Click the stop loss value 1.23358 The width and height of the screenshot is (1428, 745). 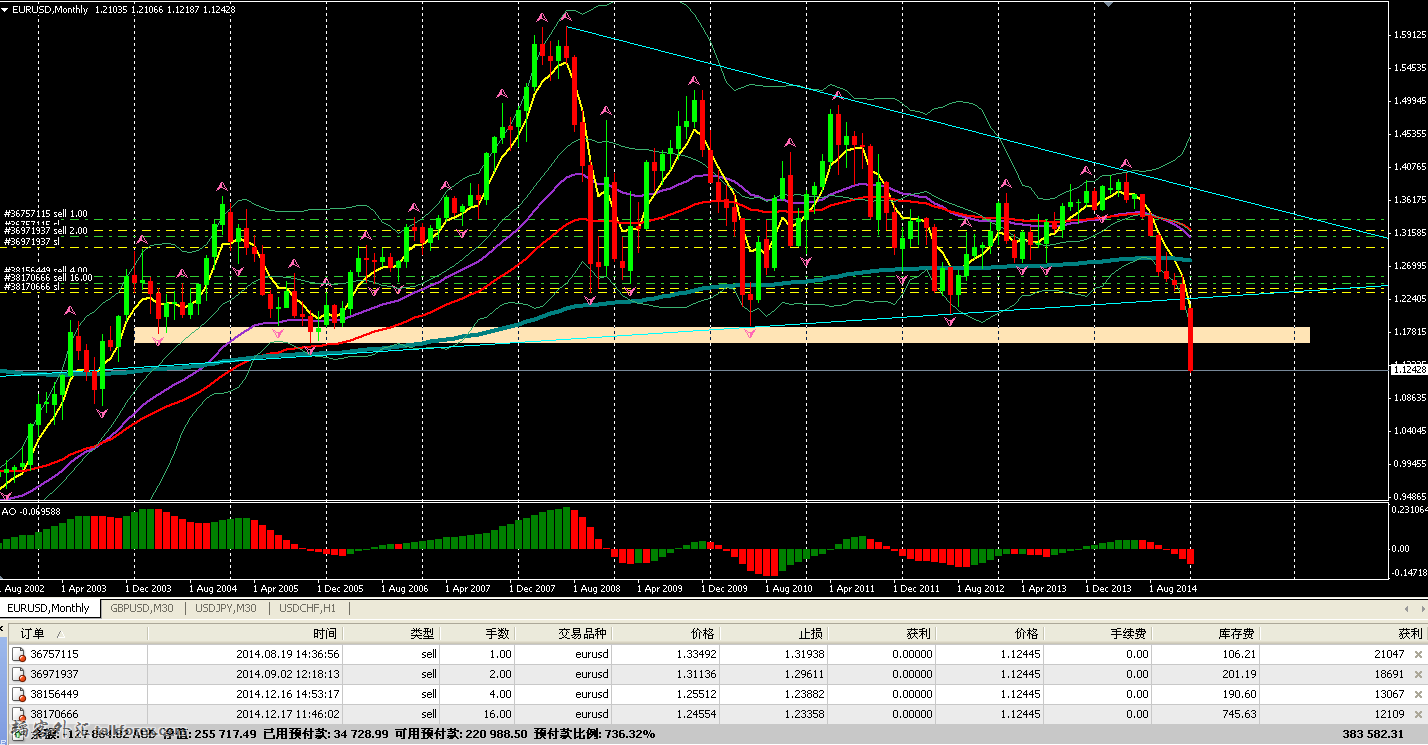(x=804, y=714)
